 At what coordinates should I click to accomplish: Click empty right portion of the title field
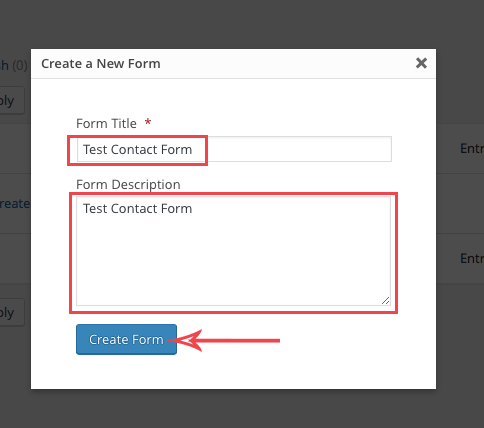(300, 149)
